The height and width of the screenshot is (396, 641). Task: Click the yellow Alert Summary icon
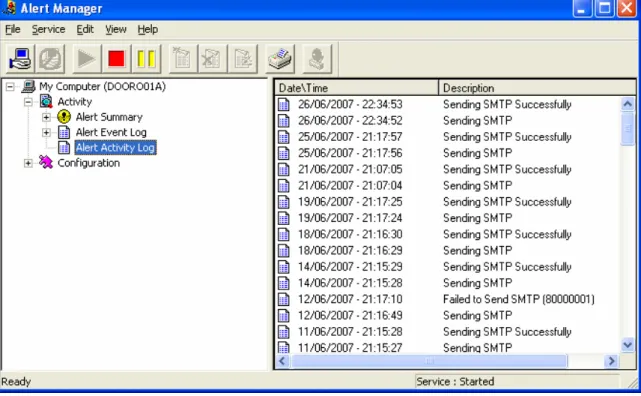(x=64, y=117)
